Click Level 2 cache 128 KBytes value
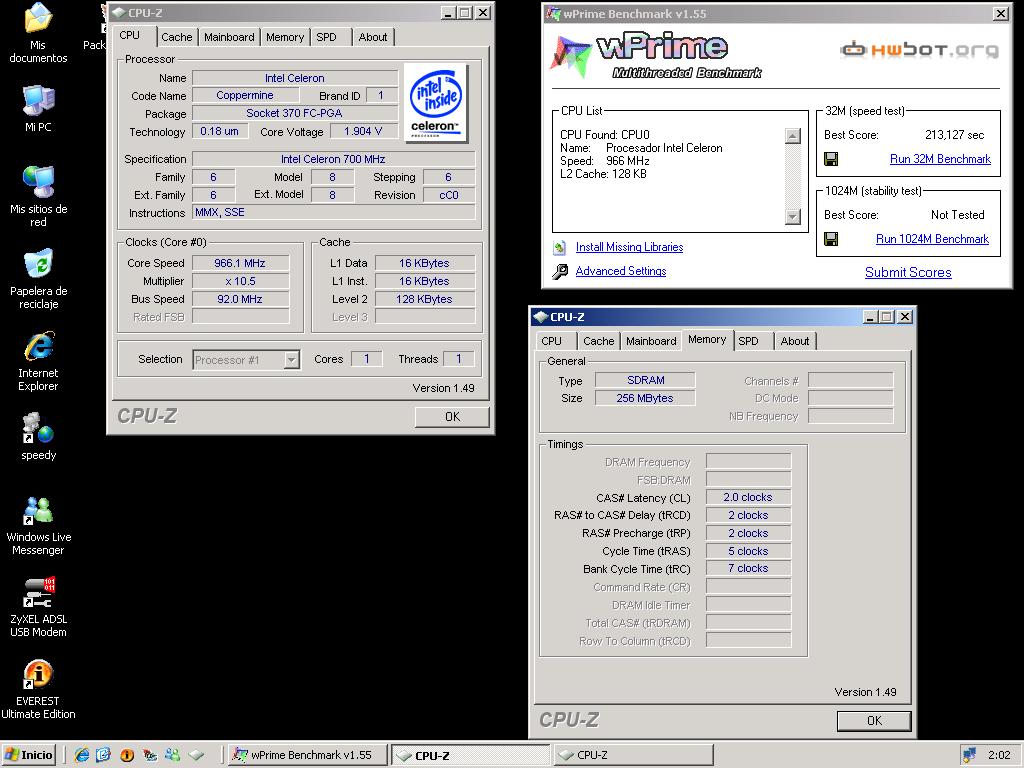1024x768 pixels. 424,299
